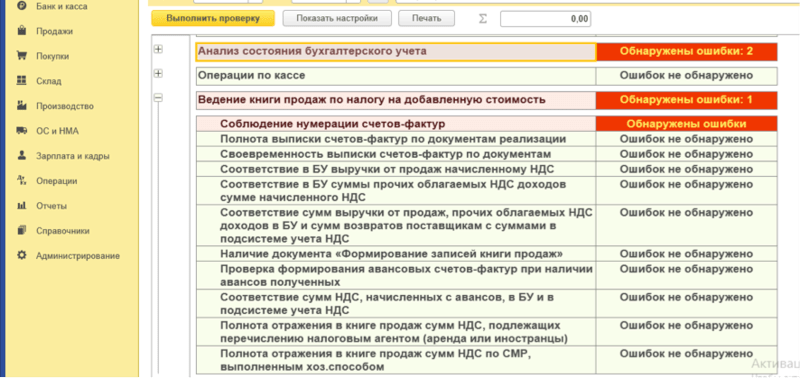The height and width of the screenshot is (378, 800).
Task: Select Соответствие сумм выручки от продаж row
Action: [x=396, y=225]
